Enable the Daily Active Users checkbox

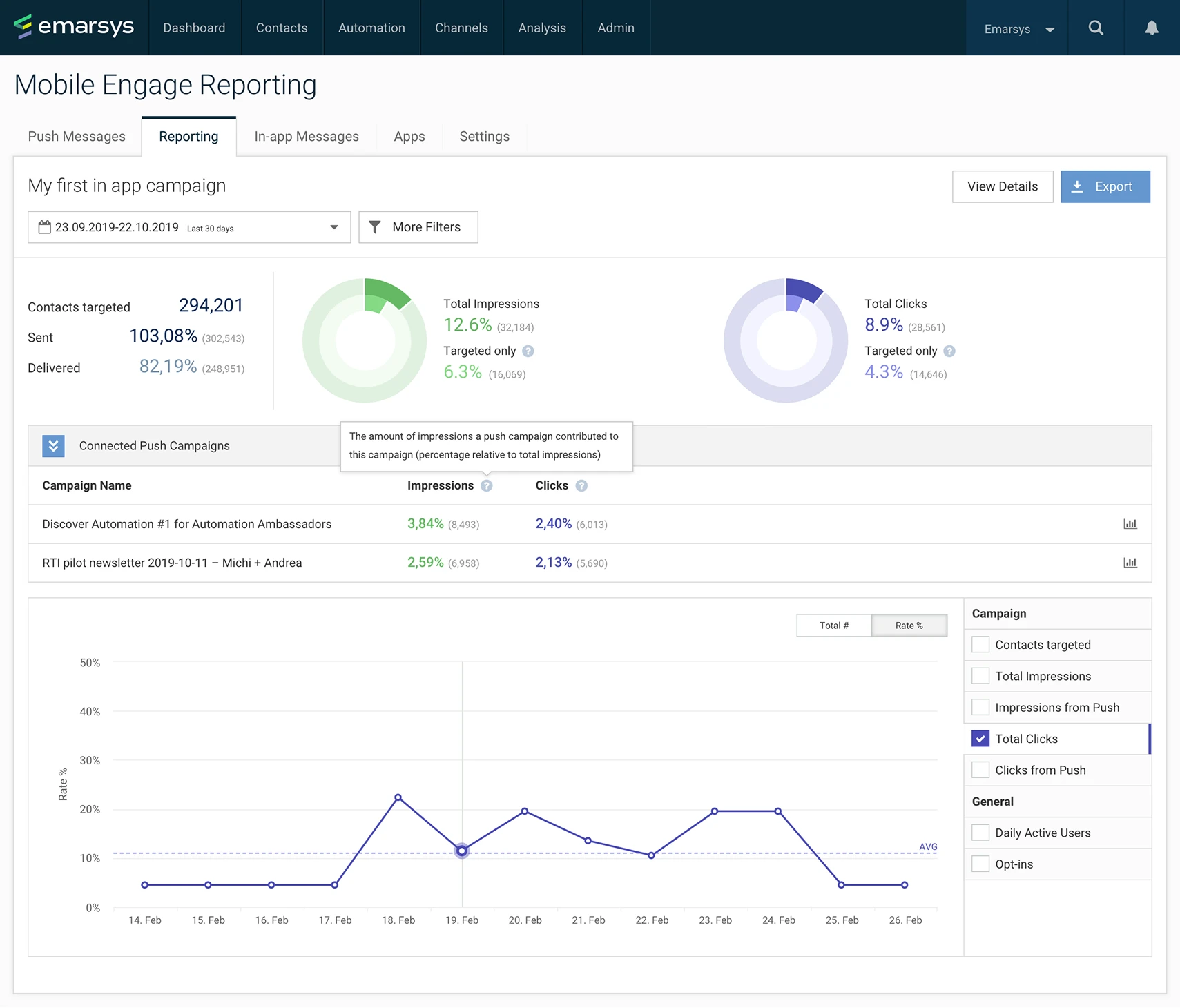[x=980, y=833]
